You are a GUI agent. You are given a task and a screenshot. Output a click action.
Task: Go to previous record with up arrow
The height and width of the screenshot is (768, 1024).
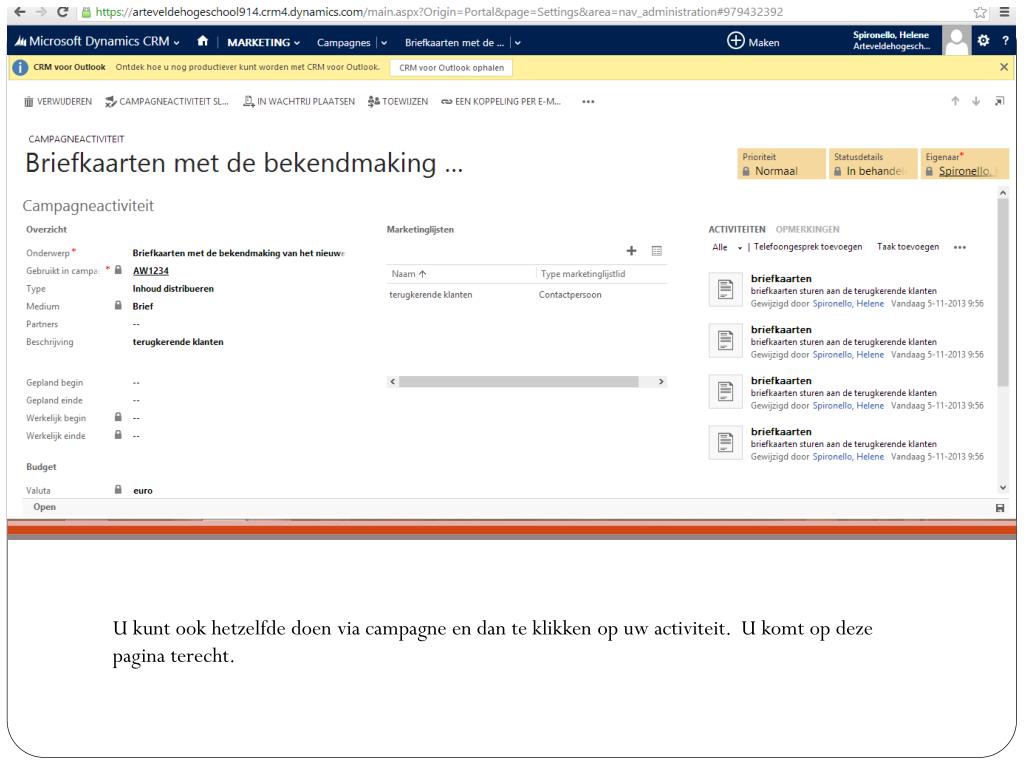point(954,101)
